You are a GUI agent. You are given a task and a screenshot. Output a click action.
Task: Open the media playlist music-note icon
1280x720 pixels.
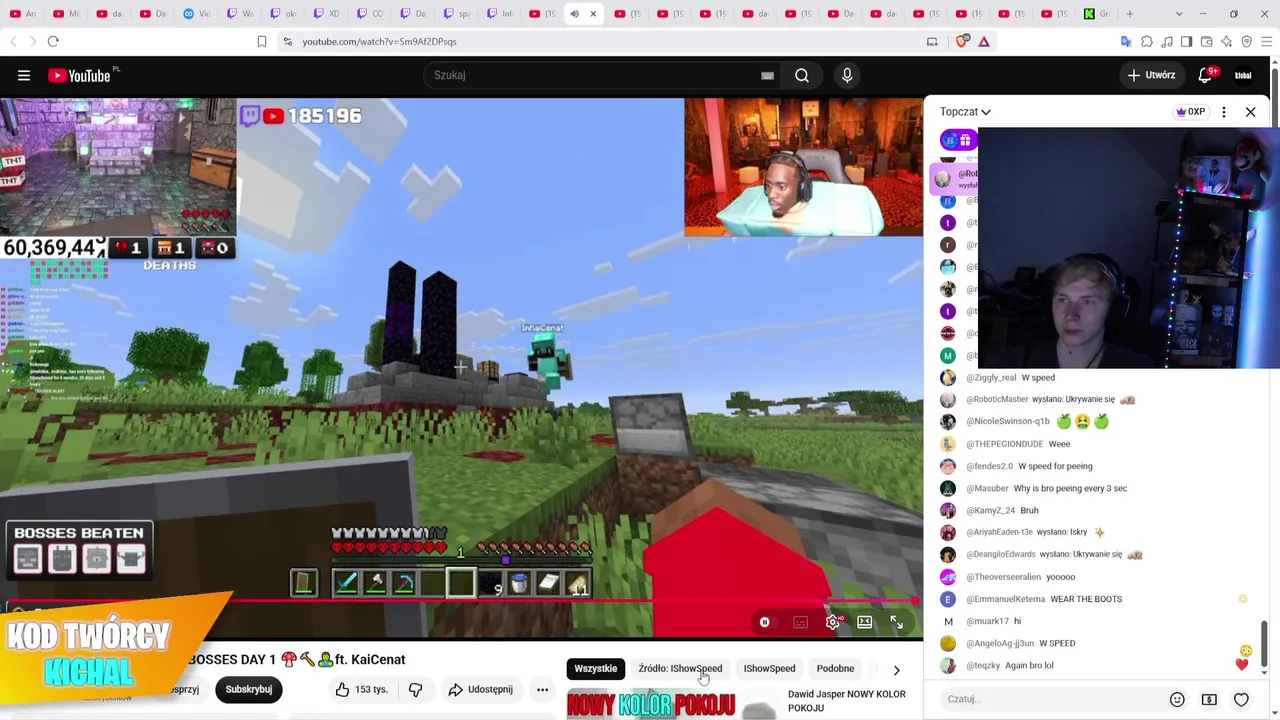pos(1167,41)
